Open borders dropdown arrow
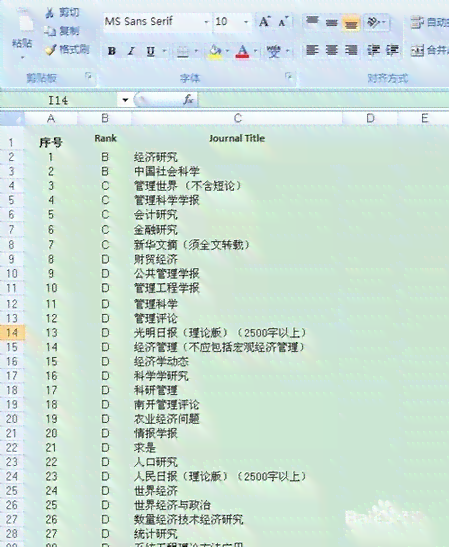 (196, 51)
